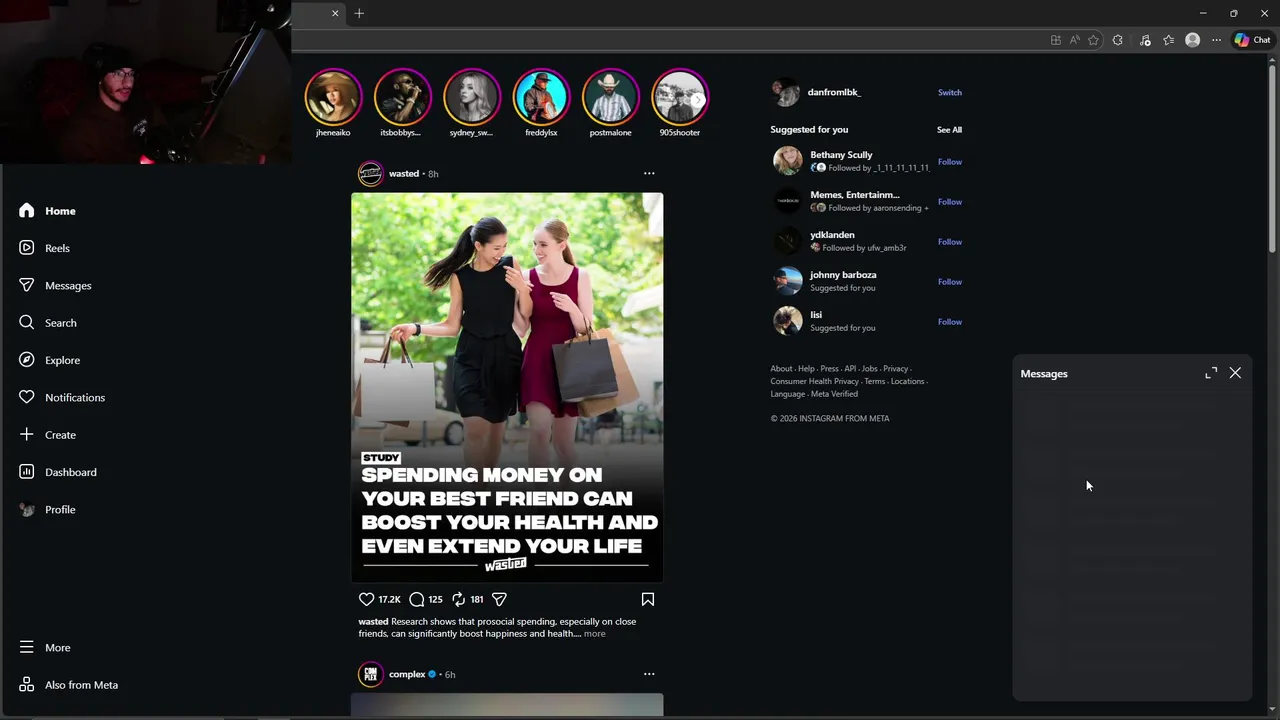Go to Home in the sidebar
The image size is (1280, 720).
(x=47, y=211)
